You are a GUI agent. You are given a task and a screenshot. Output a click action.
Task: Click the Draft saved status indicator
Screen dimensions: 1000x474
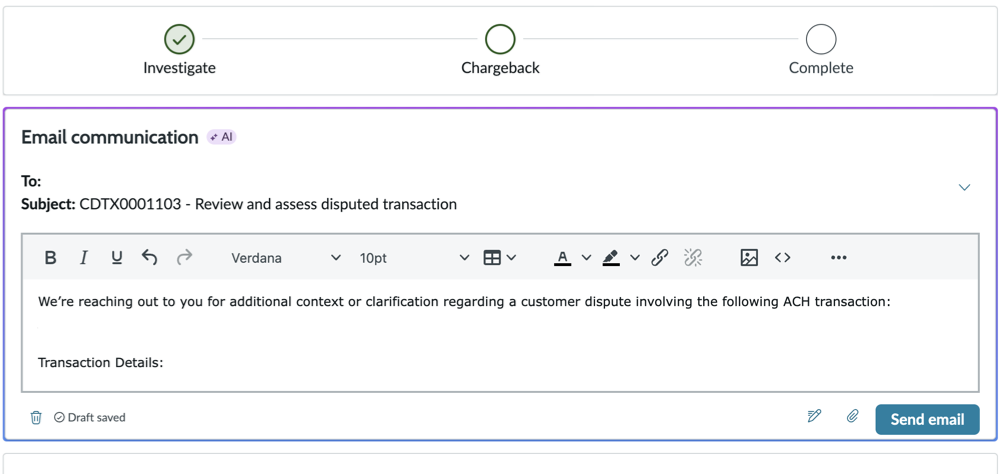(x=90, y=418)
